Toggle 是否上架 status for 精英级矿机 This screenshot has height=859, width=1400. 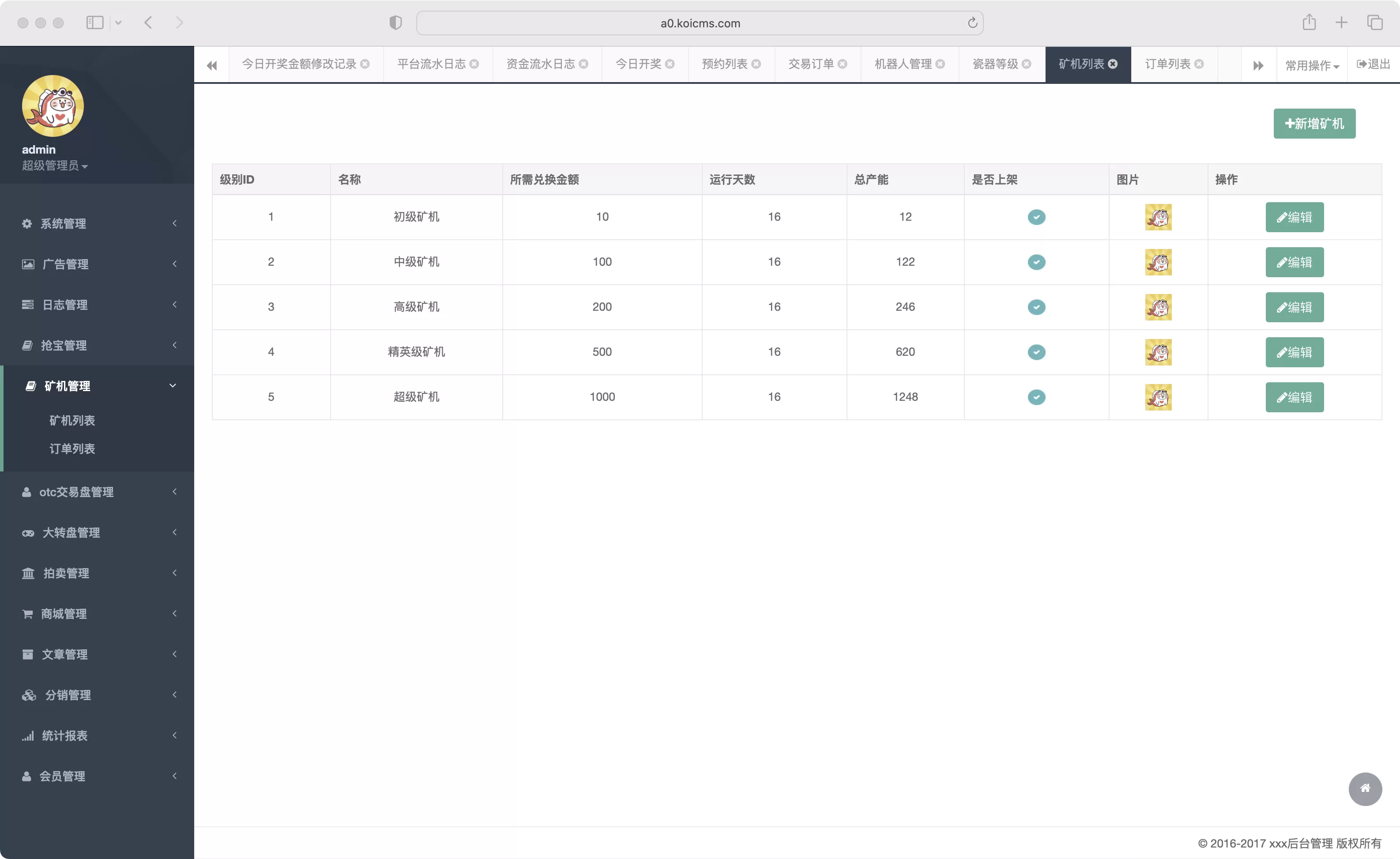(1036, 352)
